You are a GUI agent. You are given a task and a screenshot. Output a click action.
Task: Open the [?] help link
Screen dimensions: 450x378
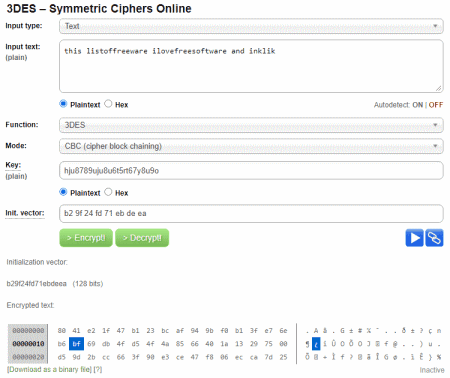(x=98, y=370)
